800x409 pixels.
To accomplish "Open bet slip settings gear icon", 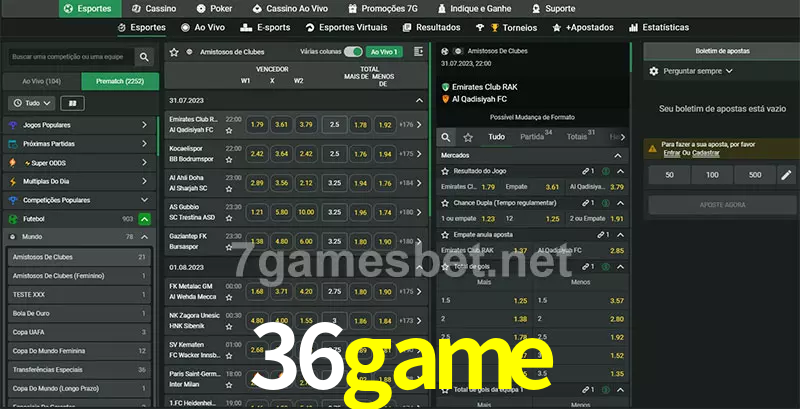I will (654, 71).
